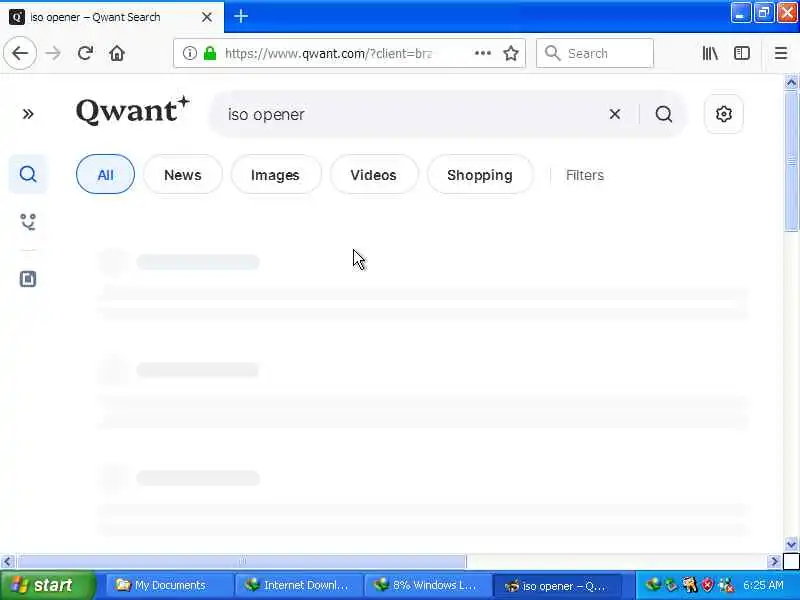This screenshot has width=800, height=600.
Task: Bookmark this page with the star
Action: pos(511,53)
